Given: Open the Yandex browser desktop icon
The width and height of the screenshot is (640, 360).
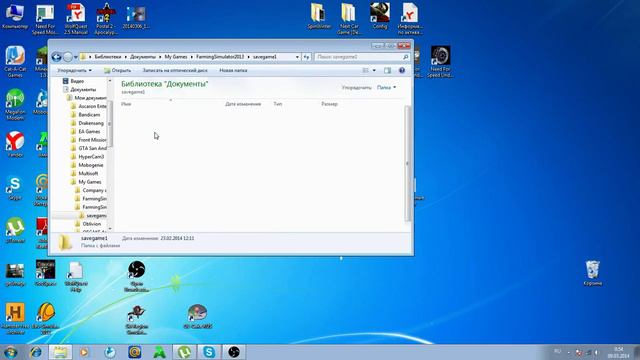Looking at the screenshot, I should 15,144.
